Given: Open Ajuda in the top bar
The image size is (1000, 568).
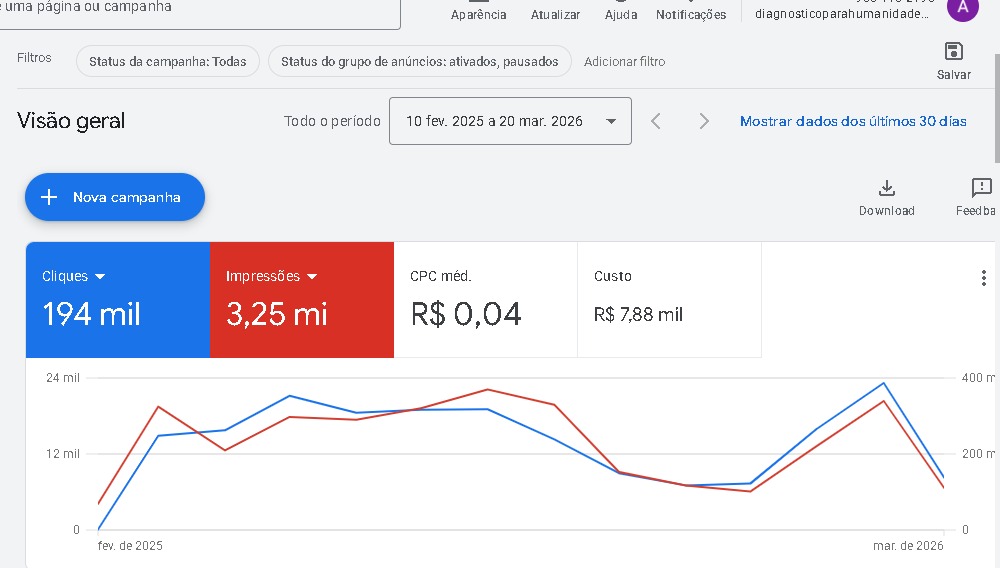Looking at the screenshot, I should (x=621, y=12).
